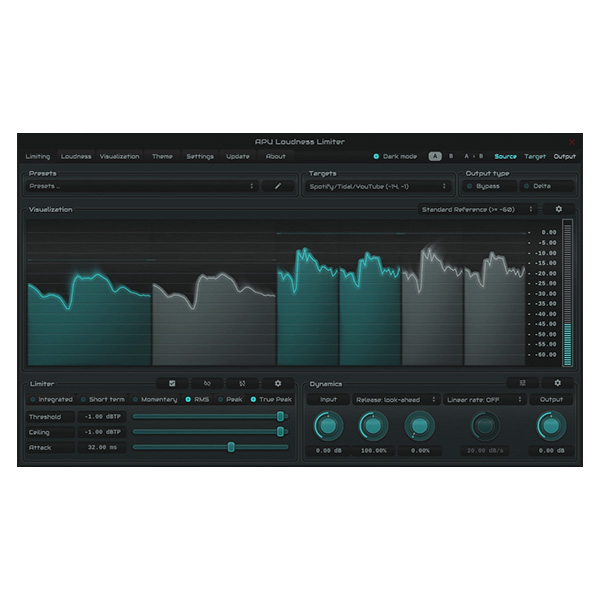Open the Linear rate: OFF dropdown
The height and width of the screenshot is (600, 600).
pyautogui.click(x=484, y=399)
